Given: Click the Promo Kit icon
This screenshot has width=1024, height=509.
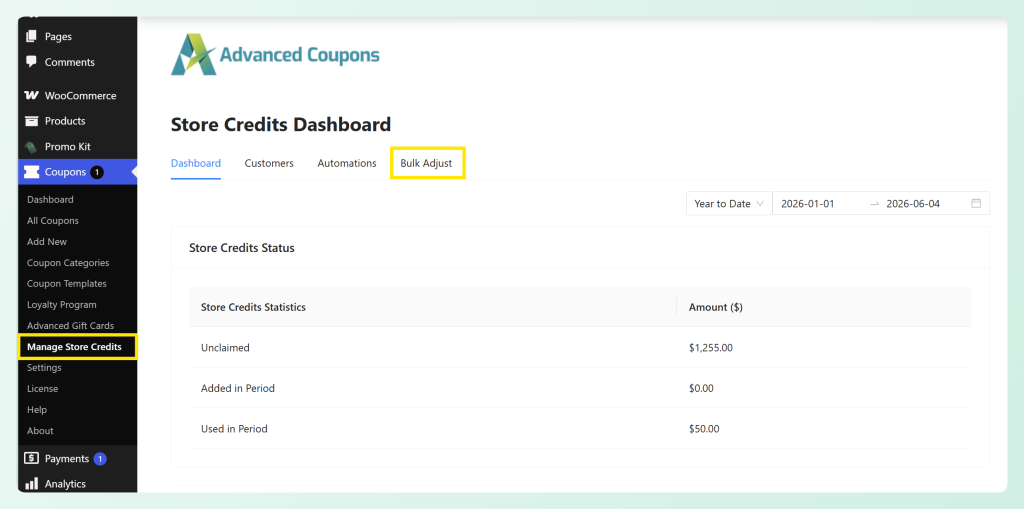Looking at the screenshot, I should tap(31, 146).
